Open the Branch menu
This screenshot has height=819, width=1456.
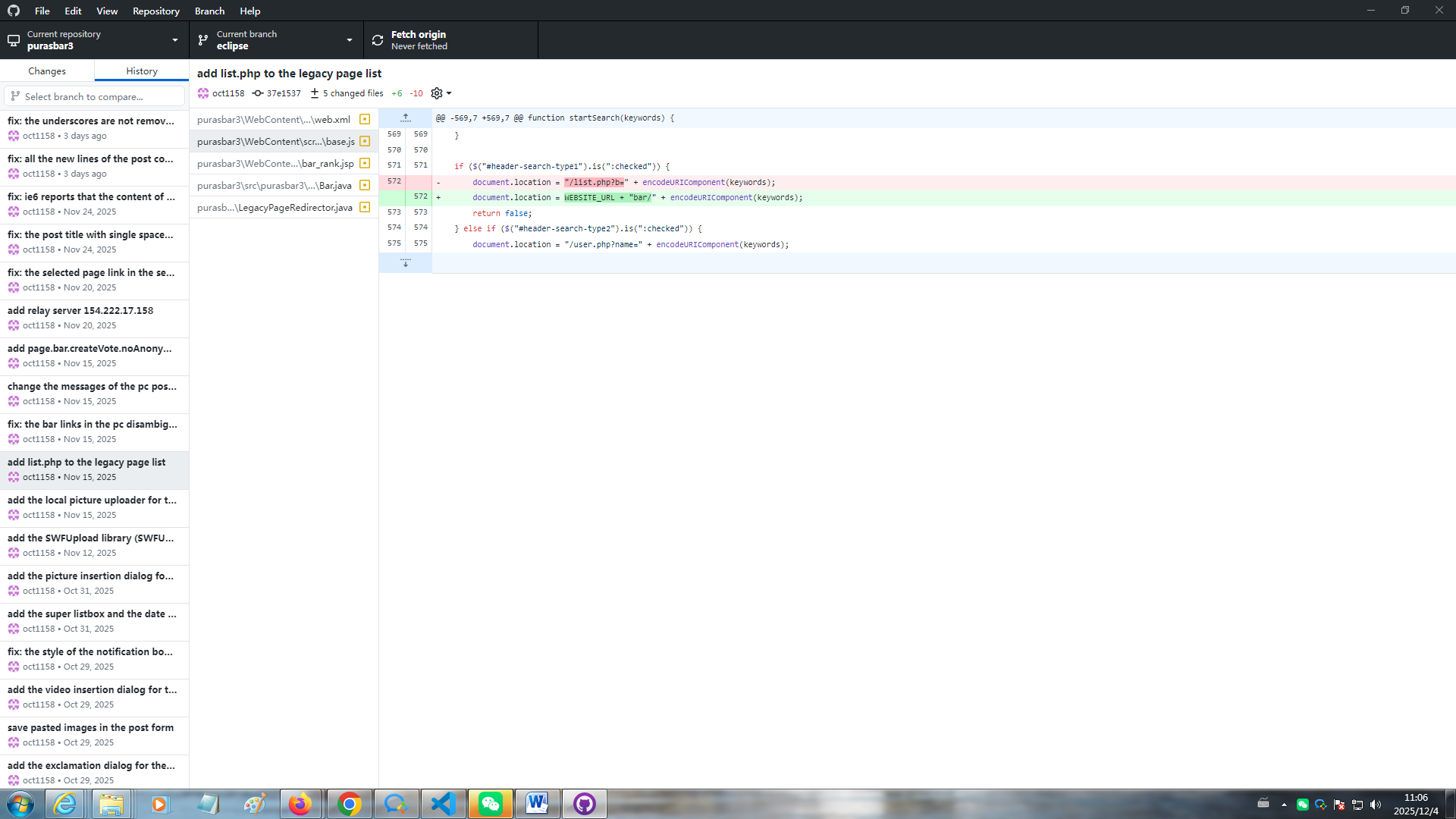(209, 11)
